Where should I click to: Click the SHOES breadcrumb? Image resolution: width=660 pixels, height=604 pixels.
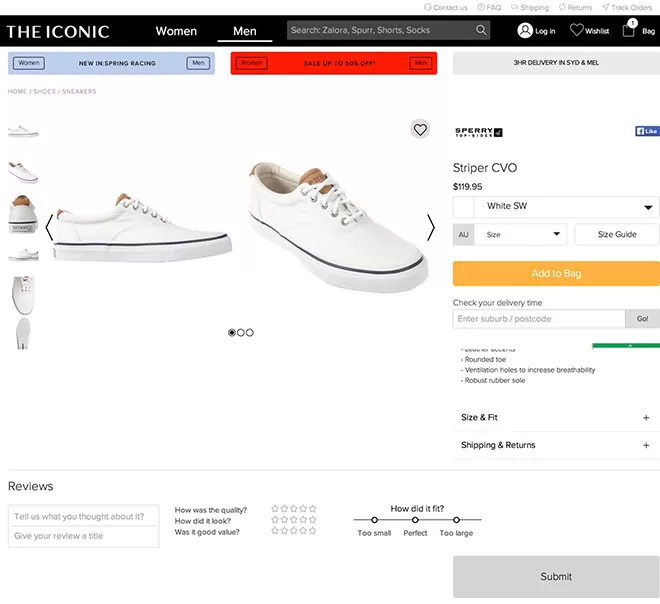tap(45, 91)
